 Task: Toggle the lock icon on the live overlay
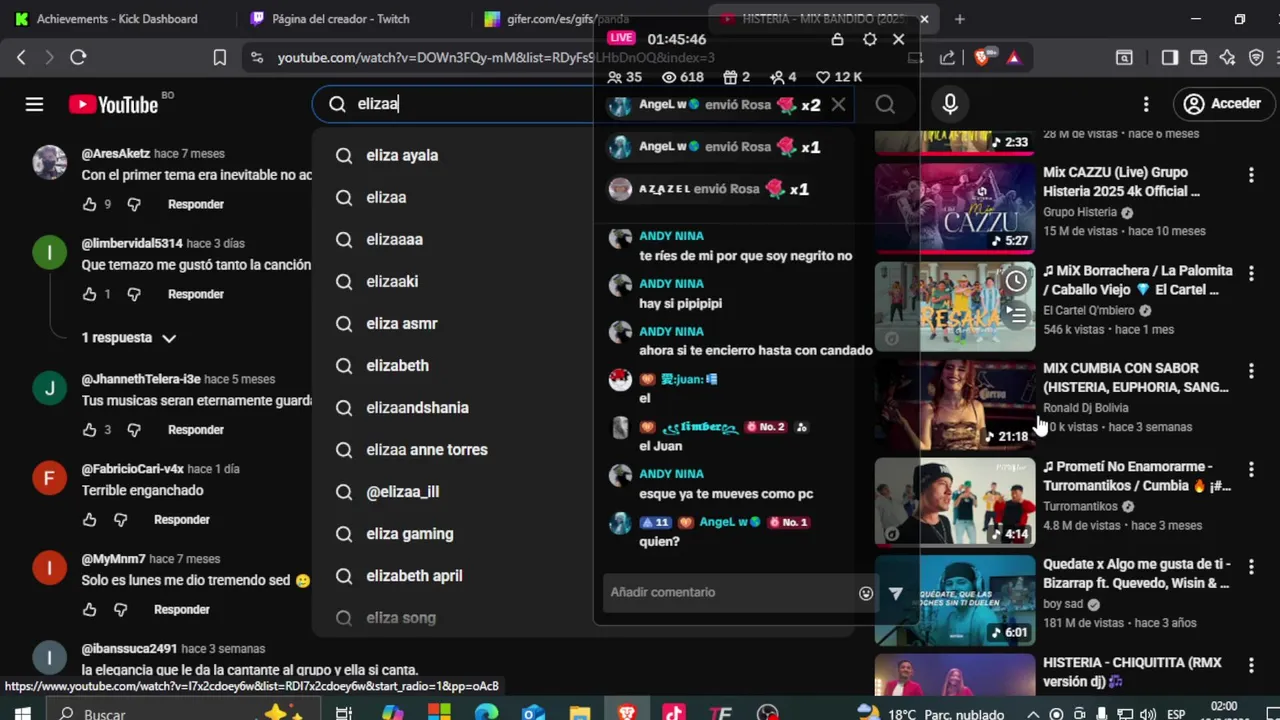point(838,39)
